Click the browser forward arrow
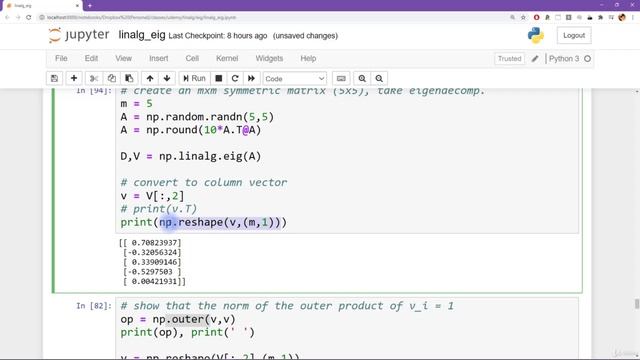This screenshot has height=360, width=640. point(18,18)
